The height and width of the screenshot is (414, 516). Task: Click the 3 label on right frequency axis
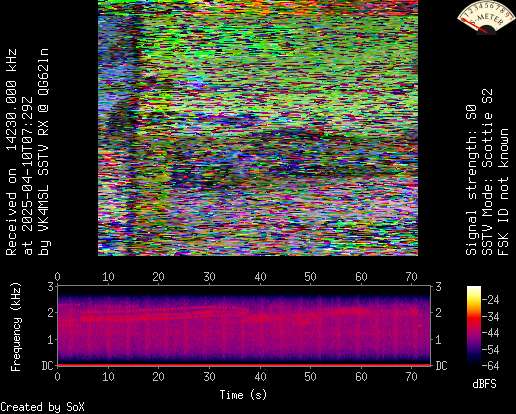[438, 286]
